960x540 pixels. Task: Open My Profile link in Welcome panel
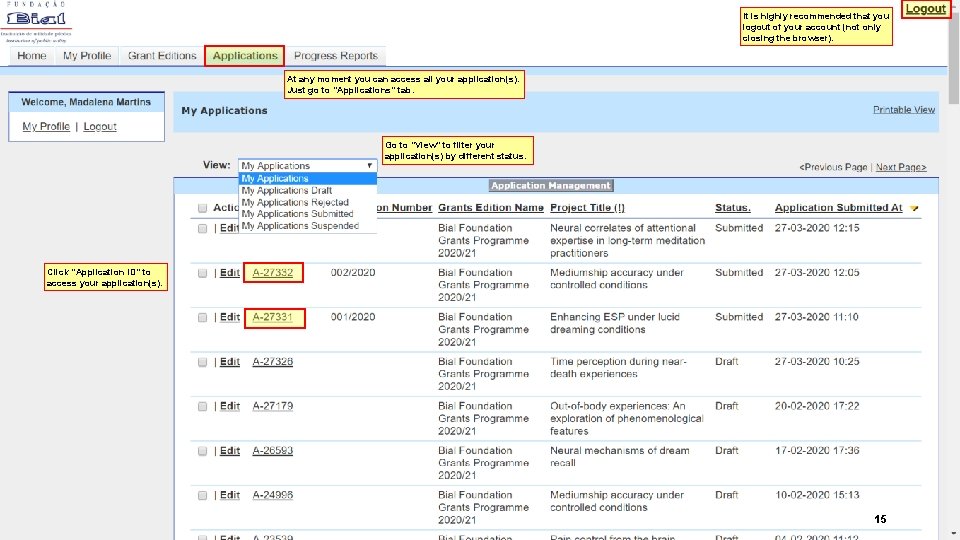click(46, 127)
